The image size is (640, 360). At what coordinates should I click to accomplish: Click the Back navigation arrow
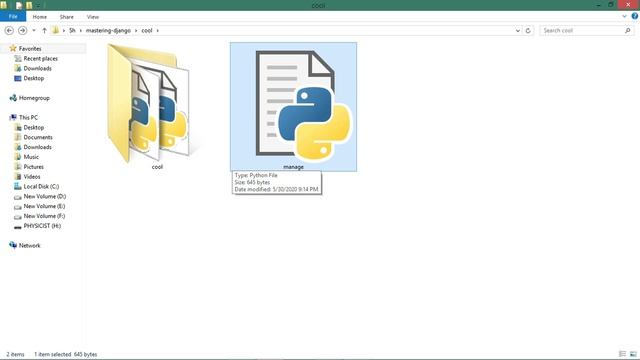(x=9, y=31)
